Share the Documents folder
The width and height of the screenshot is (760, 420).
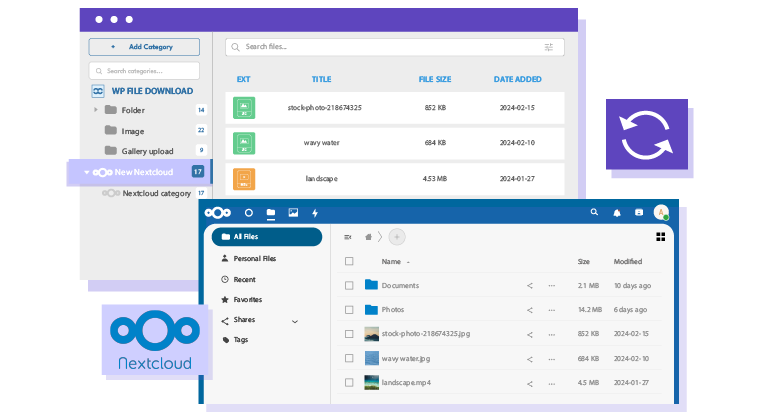(530, 286)
